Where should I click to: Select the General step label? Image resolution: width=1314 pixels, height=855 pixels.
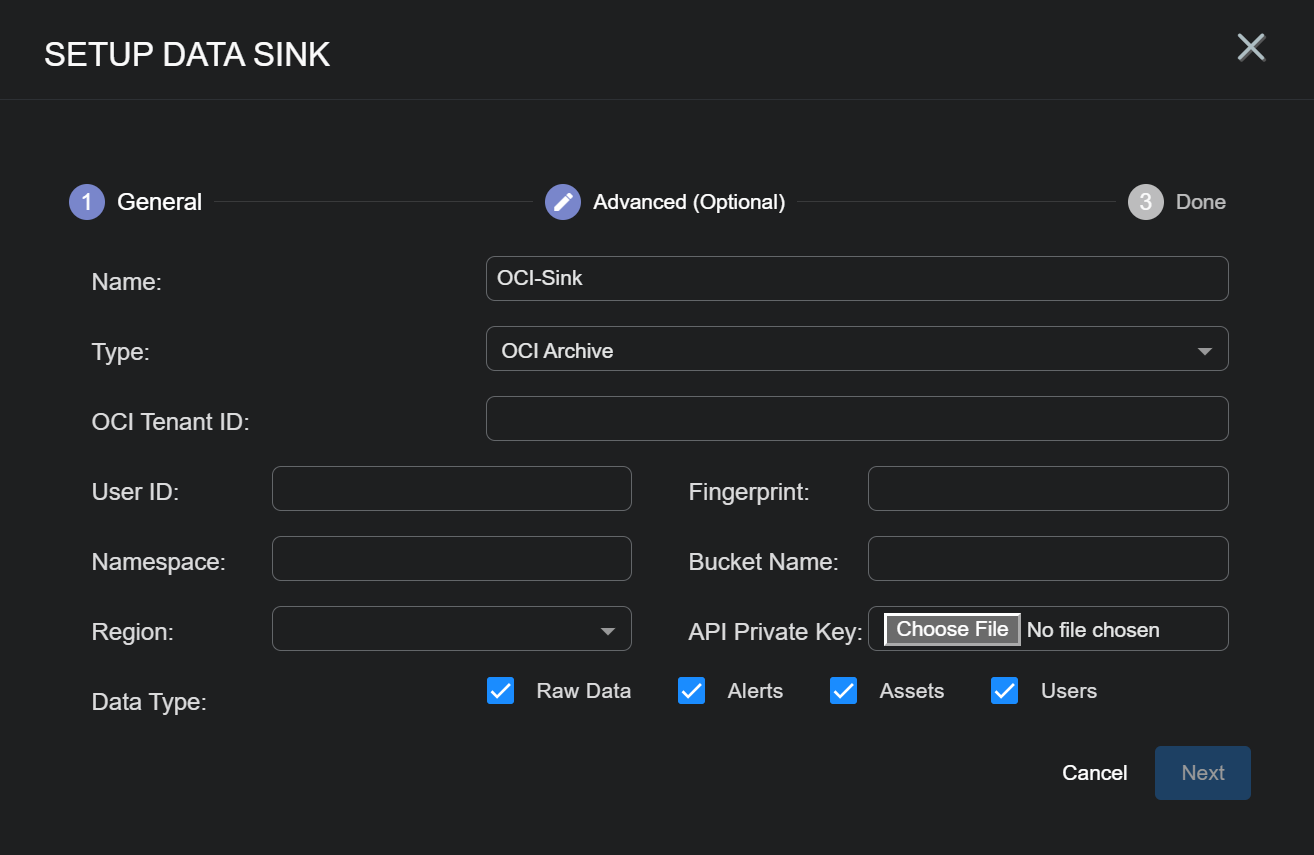pyautogui.click(x=159, y=202)
